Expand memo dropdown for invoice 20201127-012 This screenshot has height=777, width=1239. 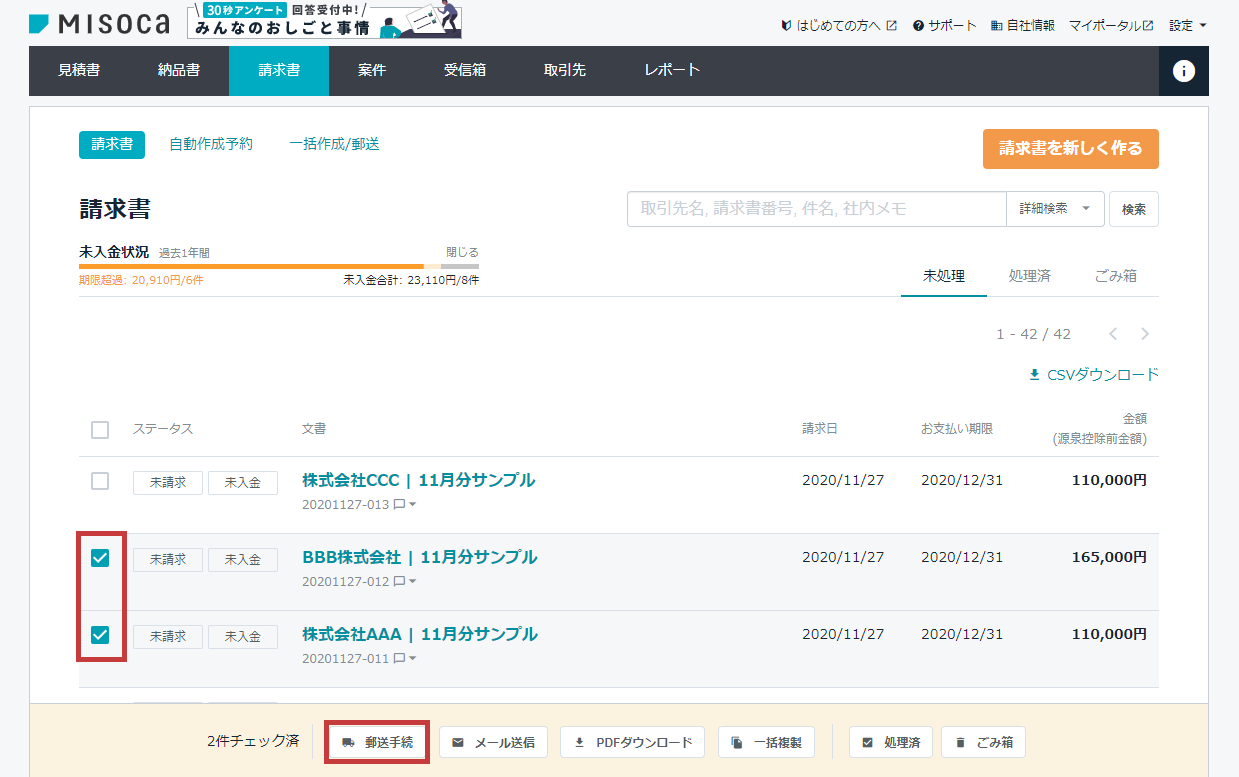click(405, 582)
